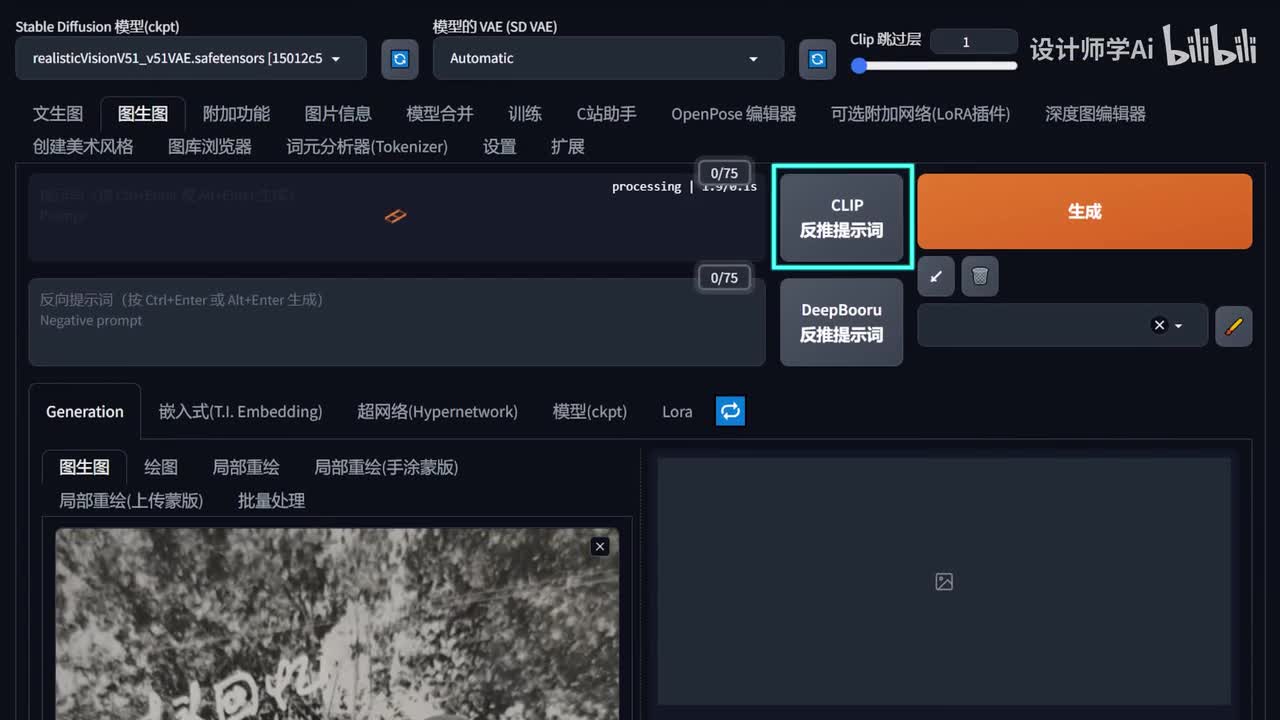Open the style editor pencil icon
Image resolution: width=1280 pixels, height=720 pixels.
pos(1233,326)
